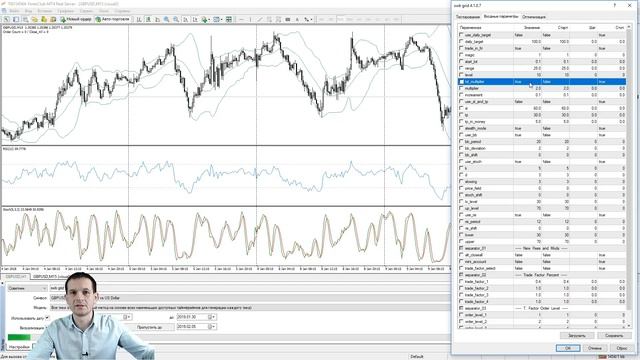Select the trendline drawing tool
Screen dimensions: 640x360
click(x=260, y=19)
